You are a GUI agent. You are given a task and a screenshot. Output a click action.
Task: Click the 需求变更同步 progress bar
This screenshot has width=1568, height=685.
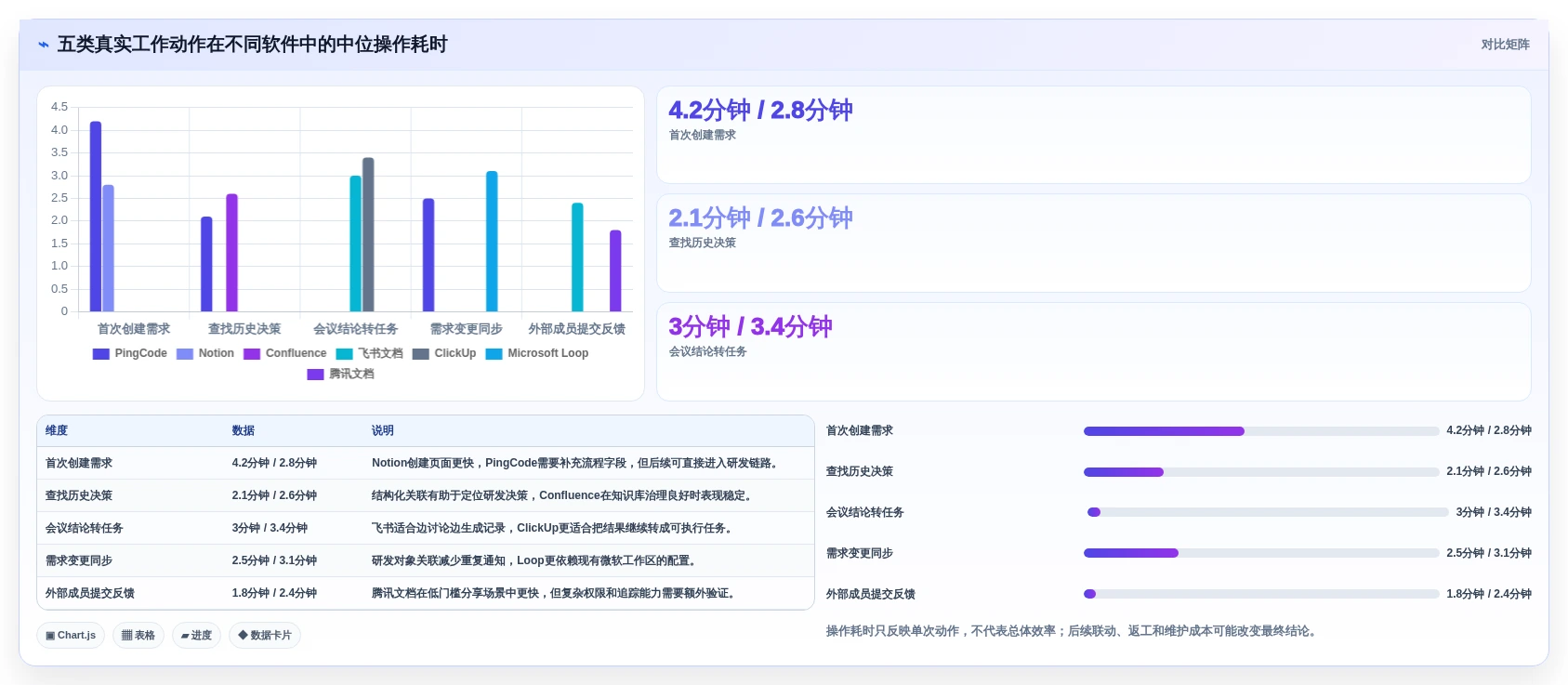pyautogui.click(x=1261, y=553)
